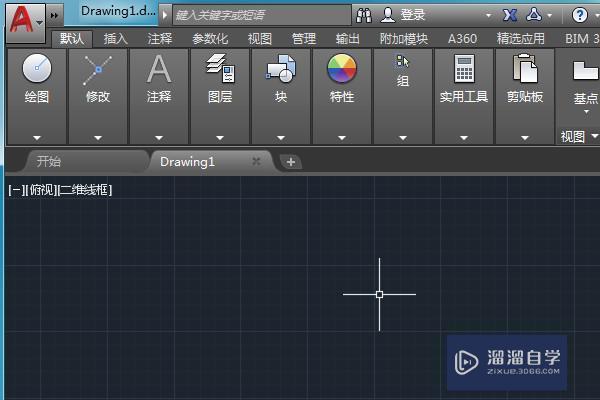Click the 组 group panel icon

pos(403,61)
